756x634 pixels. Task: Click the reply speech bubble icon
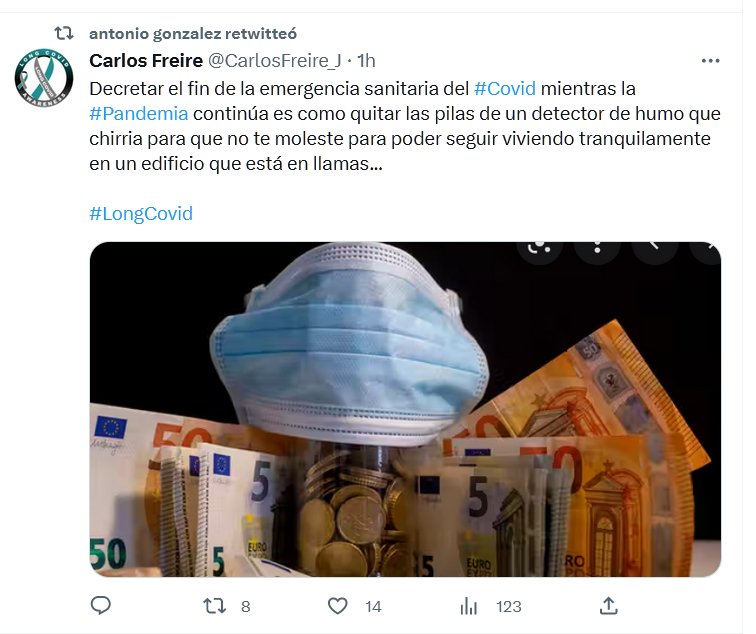click(x=101, y=606)
